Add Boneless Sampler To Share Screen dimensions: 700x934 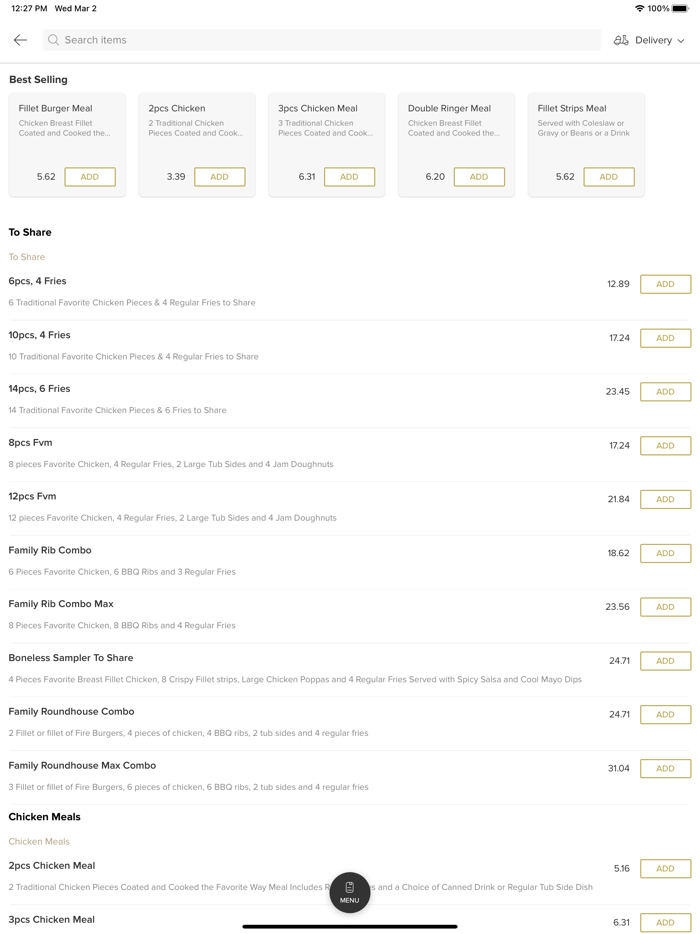click(665, 661)
